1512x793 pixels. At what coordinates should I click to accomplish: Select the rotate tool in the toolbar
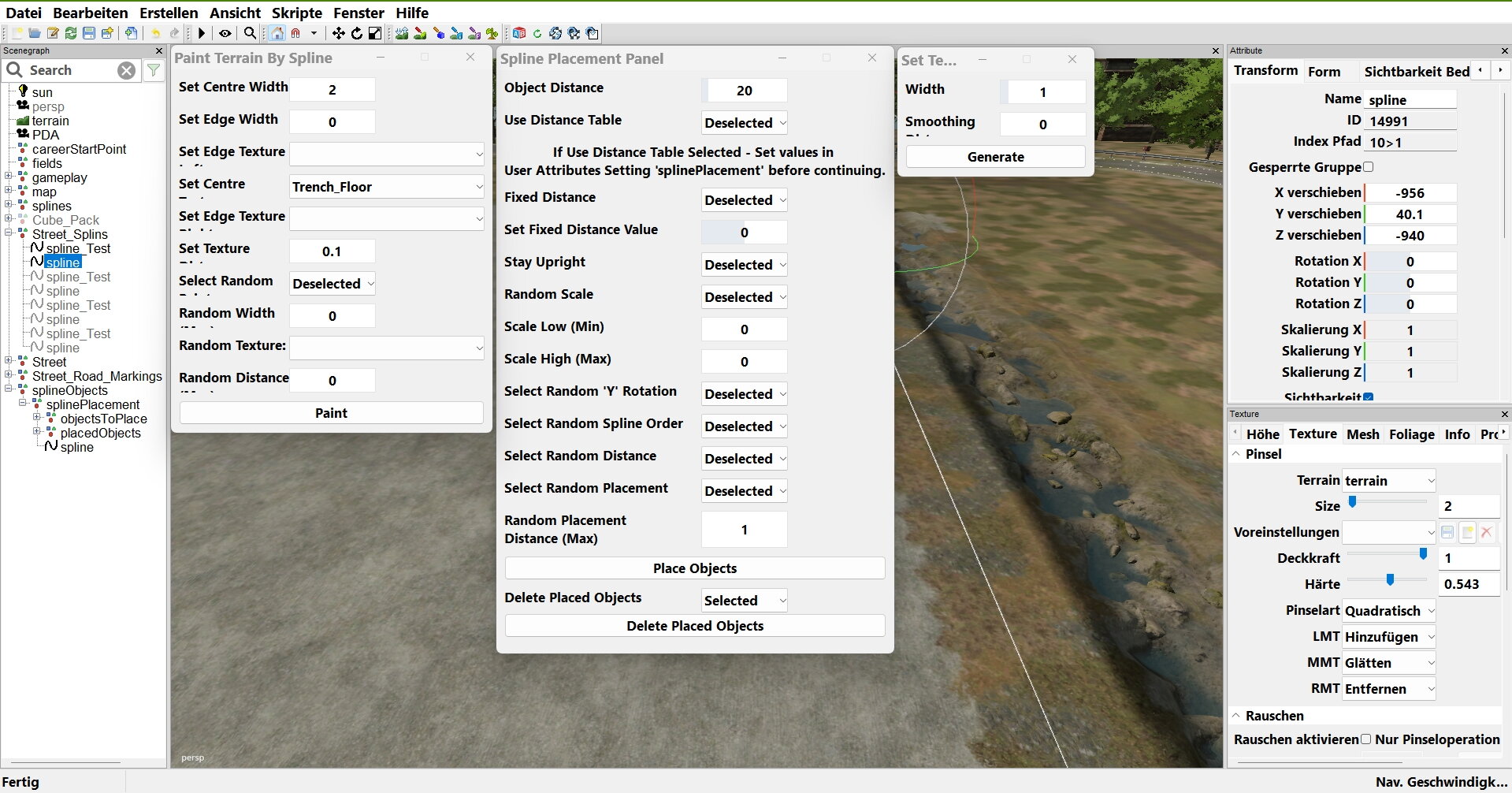356,33
